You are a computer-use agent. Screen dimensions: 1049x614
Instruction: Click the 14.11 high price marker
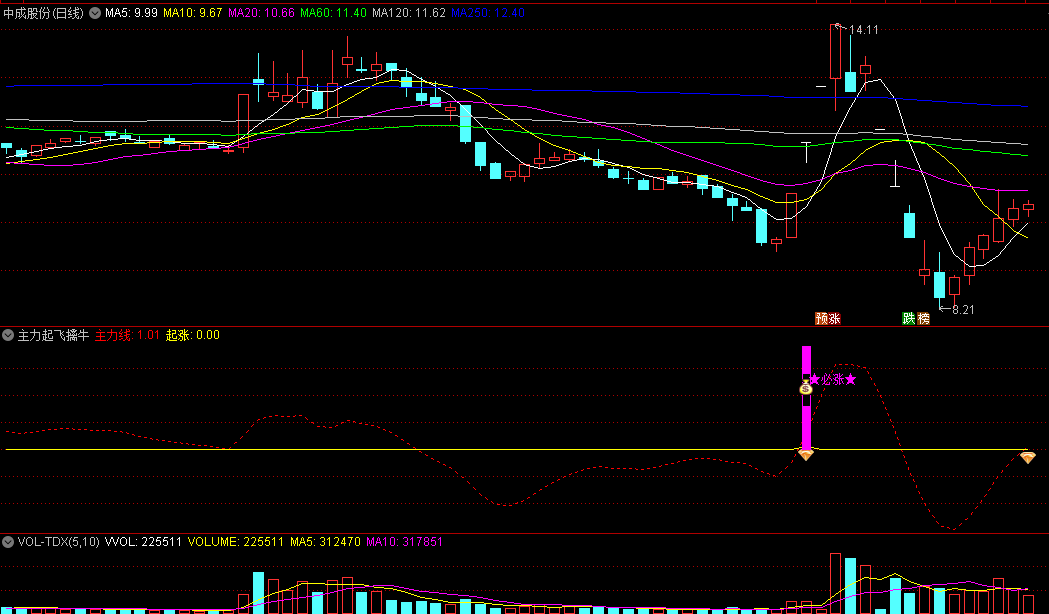click(864, 29)
